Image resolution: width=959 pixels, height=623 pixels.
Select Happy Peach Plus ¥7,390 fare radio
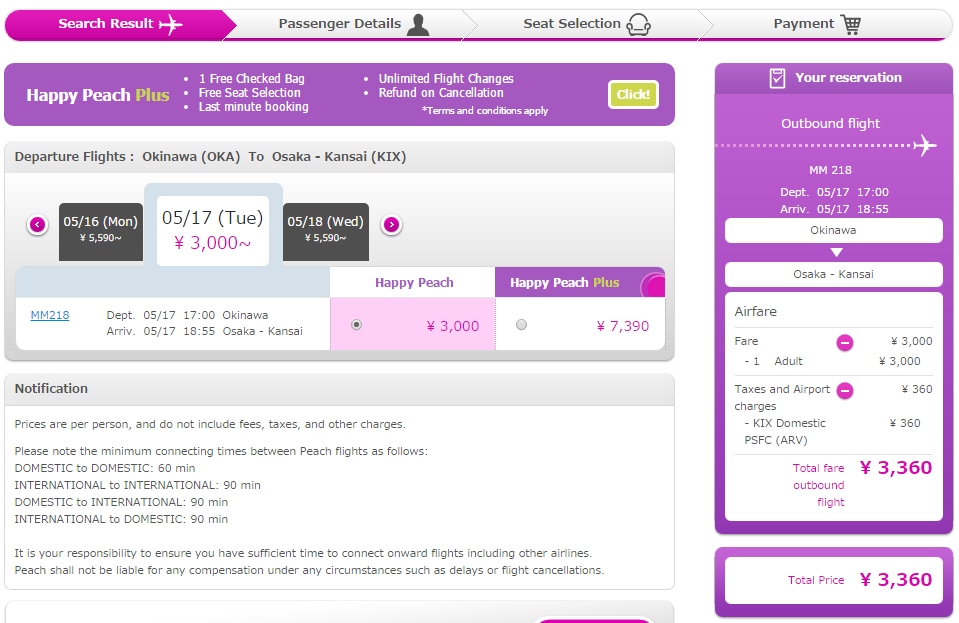[521, 325]
